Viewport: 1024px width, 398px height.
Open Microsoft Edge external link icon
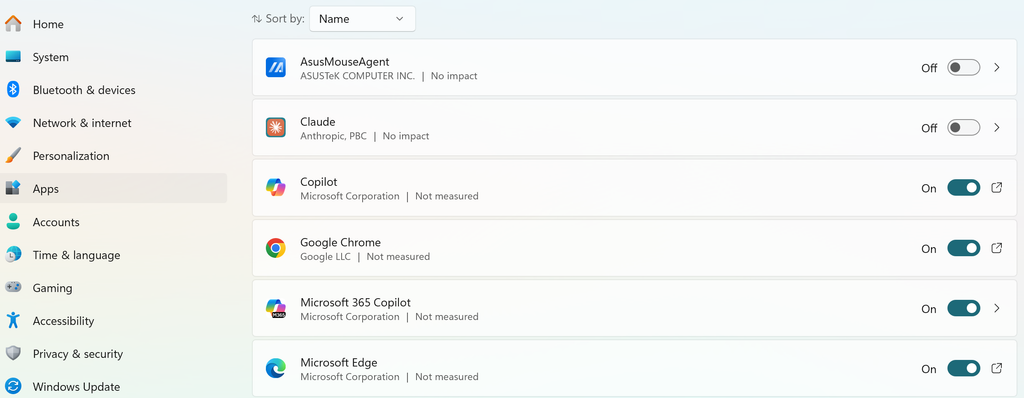pyautogui.click(x=997, y=369)
